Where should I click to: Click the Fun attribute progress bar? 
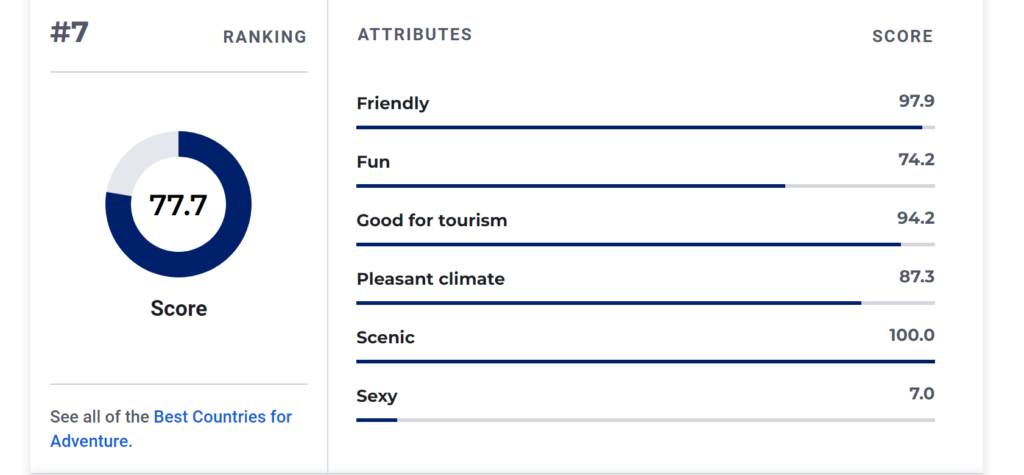tap(645, 186)
